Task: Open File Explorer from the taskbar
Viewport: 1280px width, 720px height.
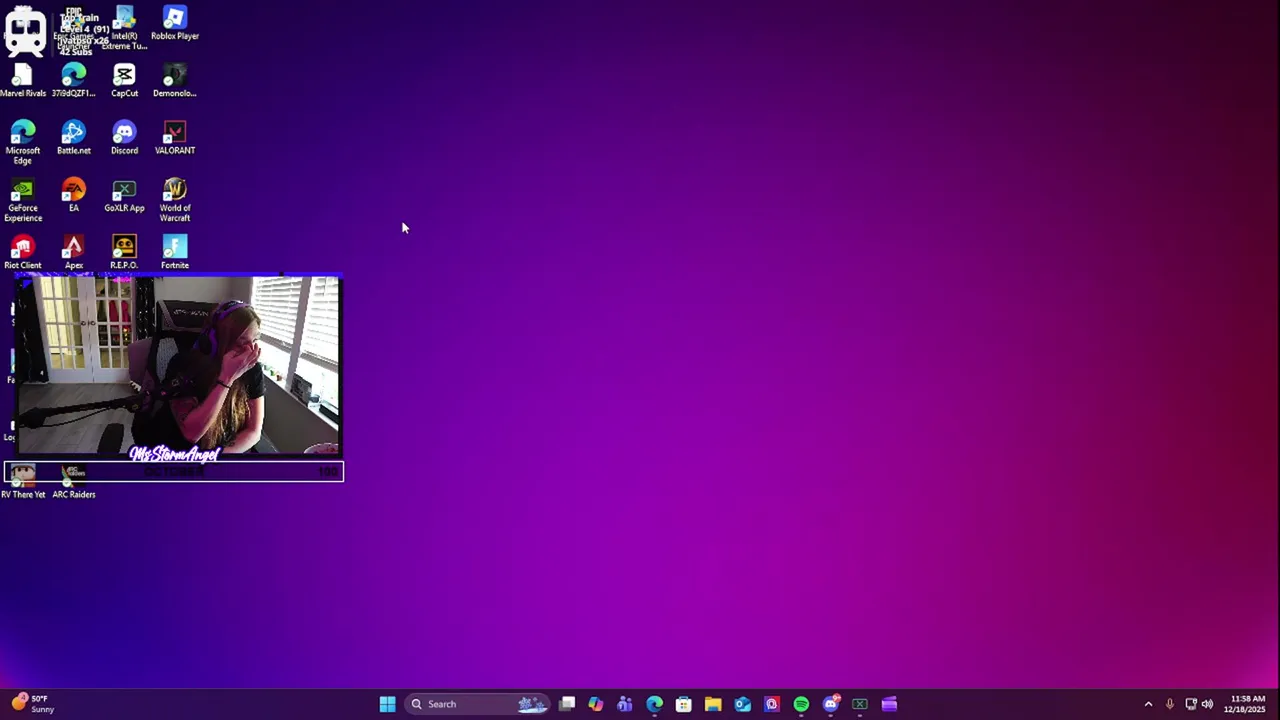Action: [x=713, y=704]
